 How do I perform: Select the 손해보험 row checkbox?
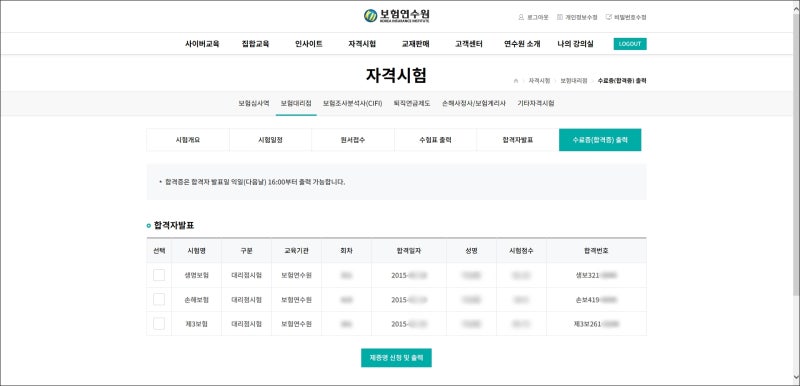pos(159,299)
